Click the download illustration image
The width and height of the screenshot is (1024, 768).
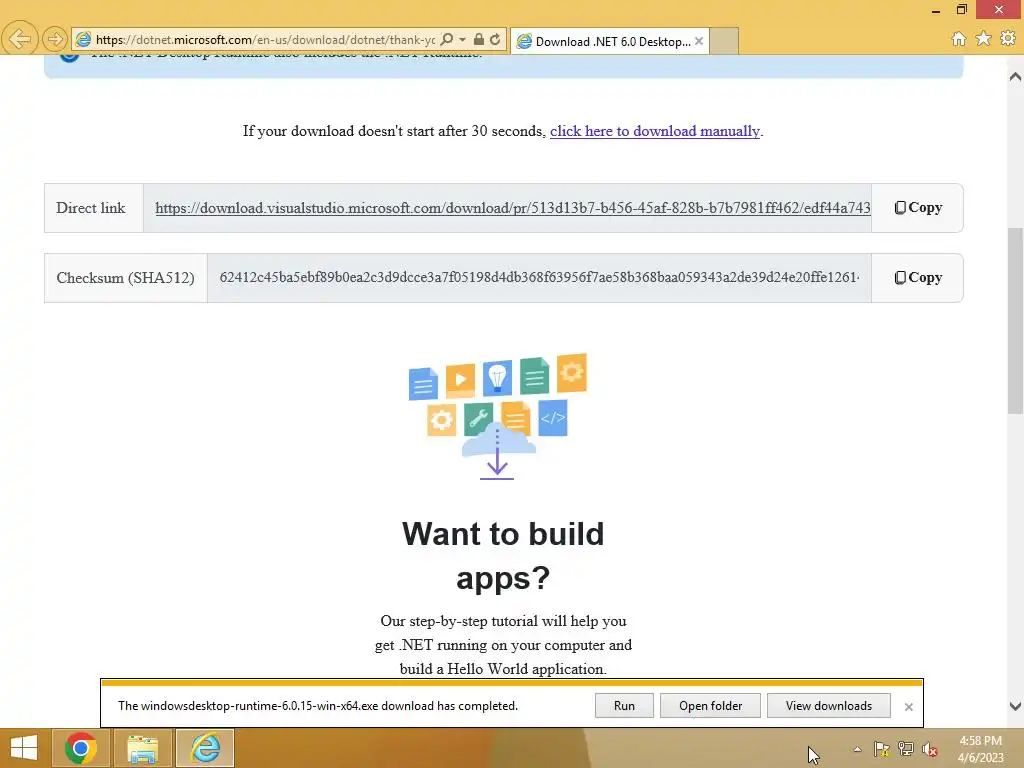[x=498, y=416]
